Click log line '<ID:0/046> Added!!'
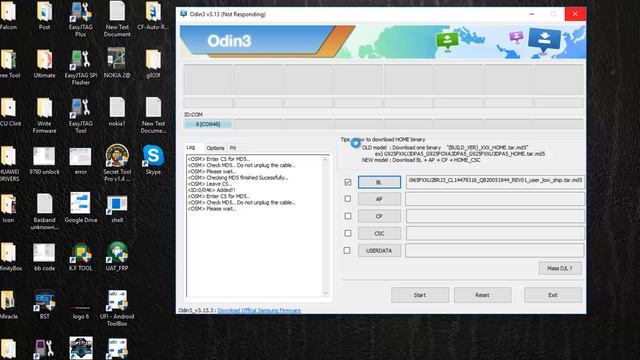Viewport: 640px width, 360px height. coord(211,190)
